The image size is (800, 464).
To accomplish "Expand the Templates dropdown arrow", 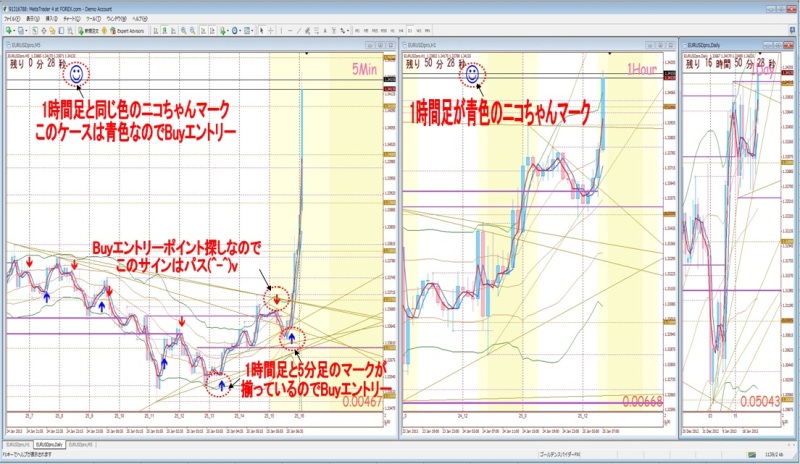I will point(252,31).
